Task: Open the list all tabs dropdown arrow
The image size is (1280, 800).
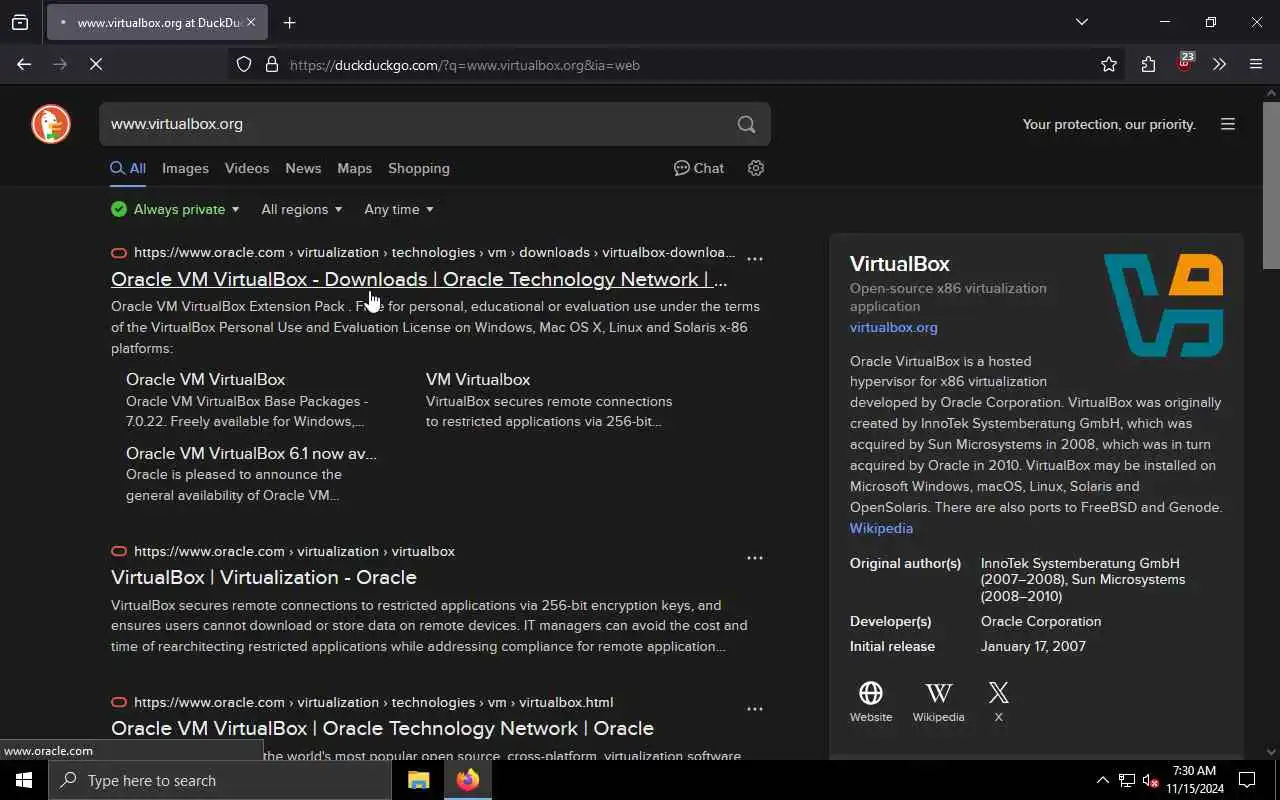Action: coord(1082,22)
